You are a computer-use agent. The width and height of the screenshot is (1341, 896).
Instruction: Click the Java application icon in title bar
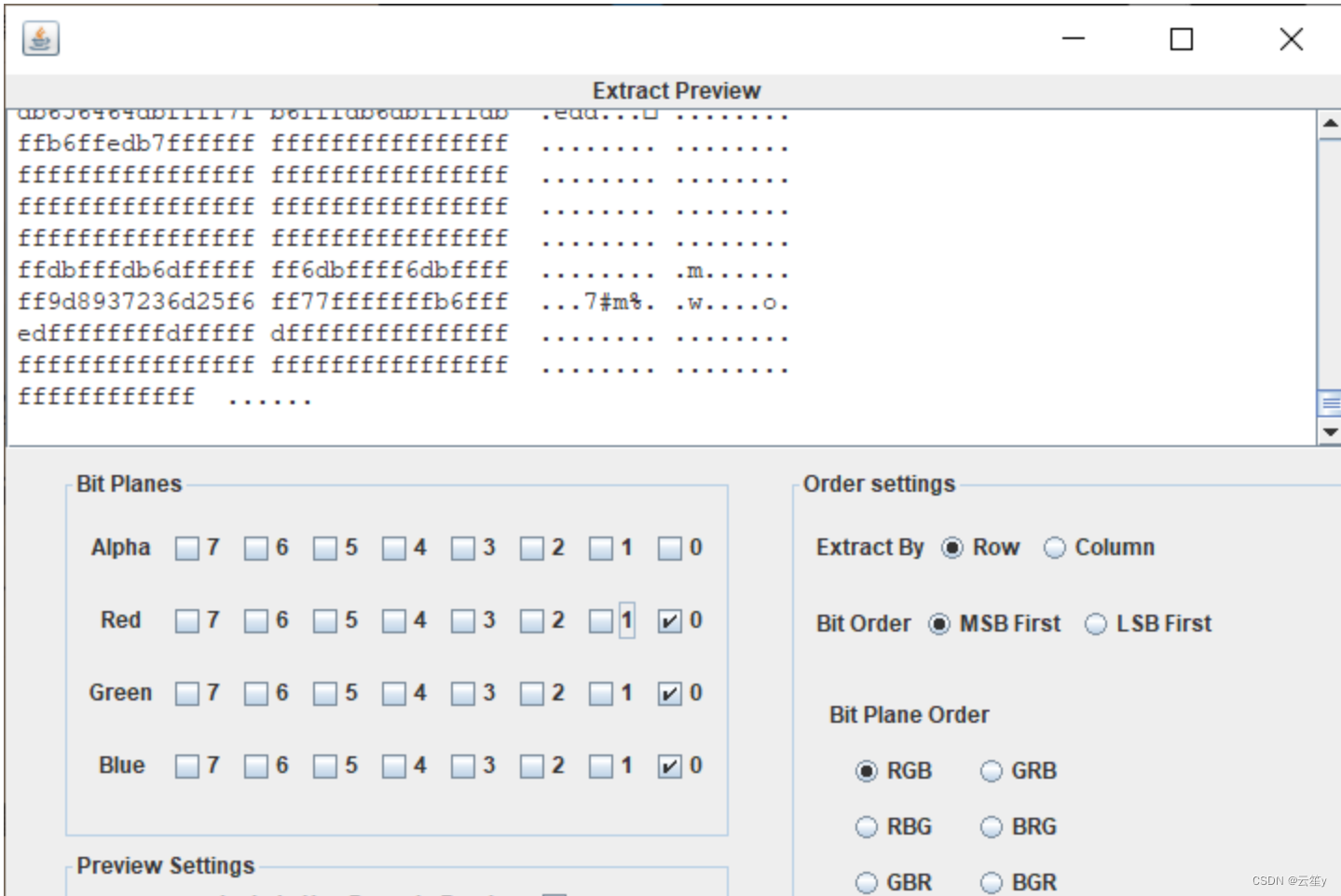[41, 39]
